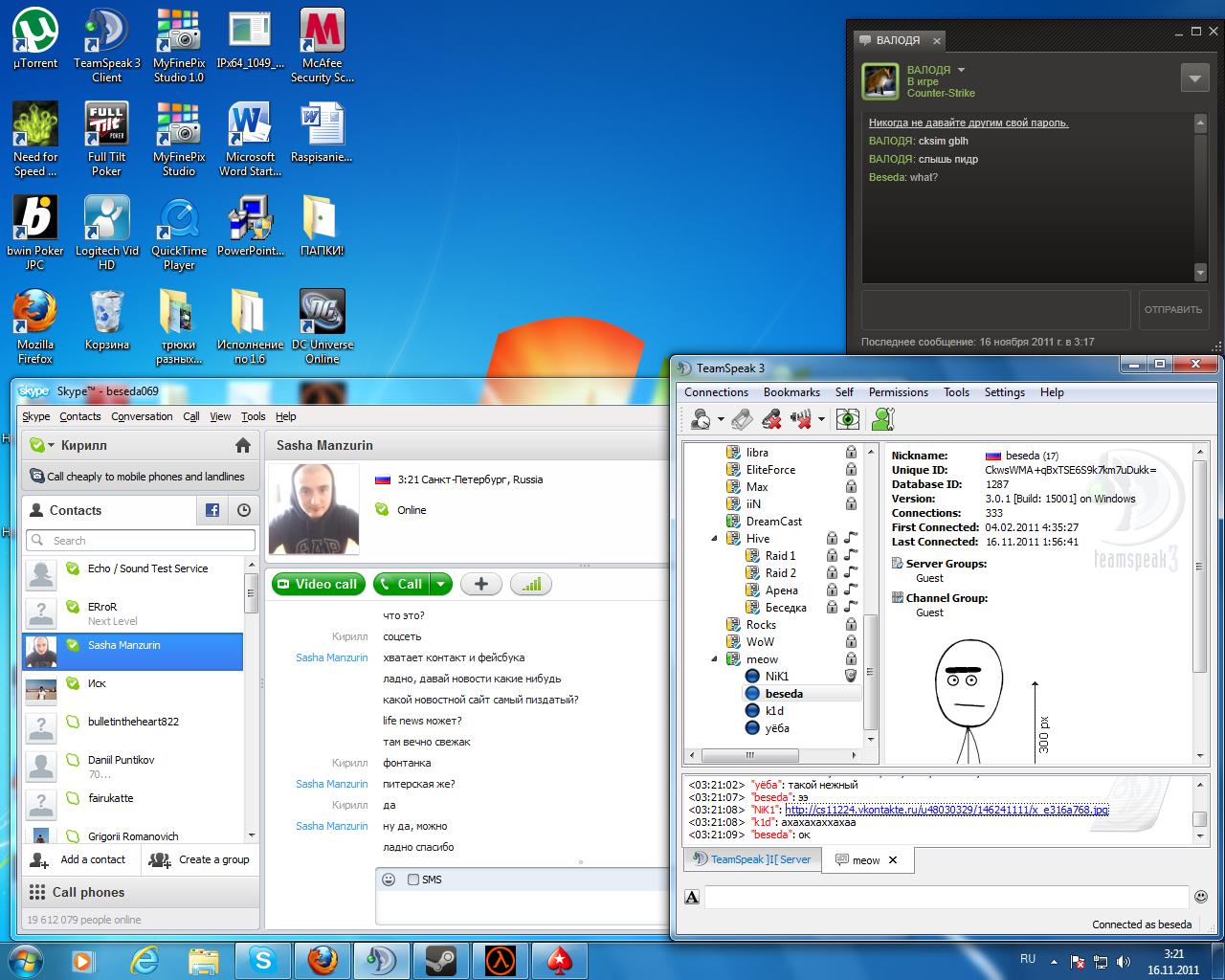Image resolution: width=1225 pixels, height=980 pixels.
Task: Close the meow chat tab
Action: coord(893,860)
